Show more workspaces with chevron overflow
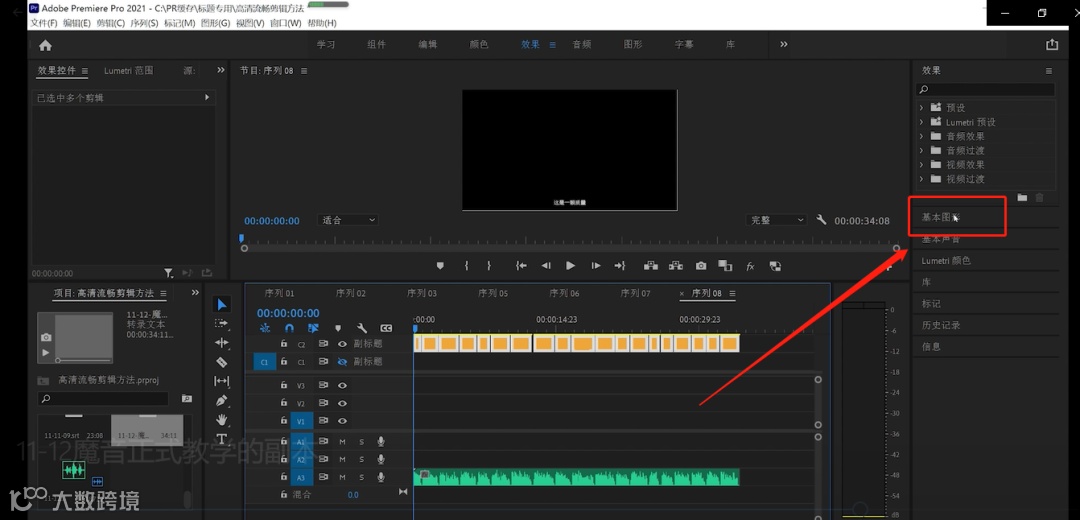 (784, 44)
